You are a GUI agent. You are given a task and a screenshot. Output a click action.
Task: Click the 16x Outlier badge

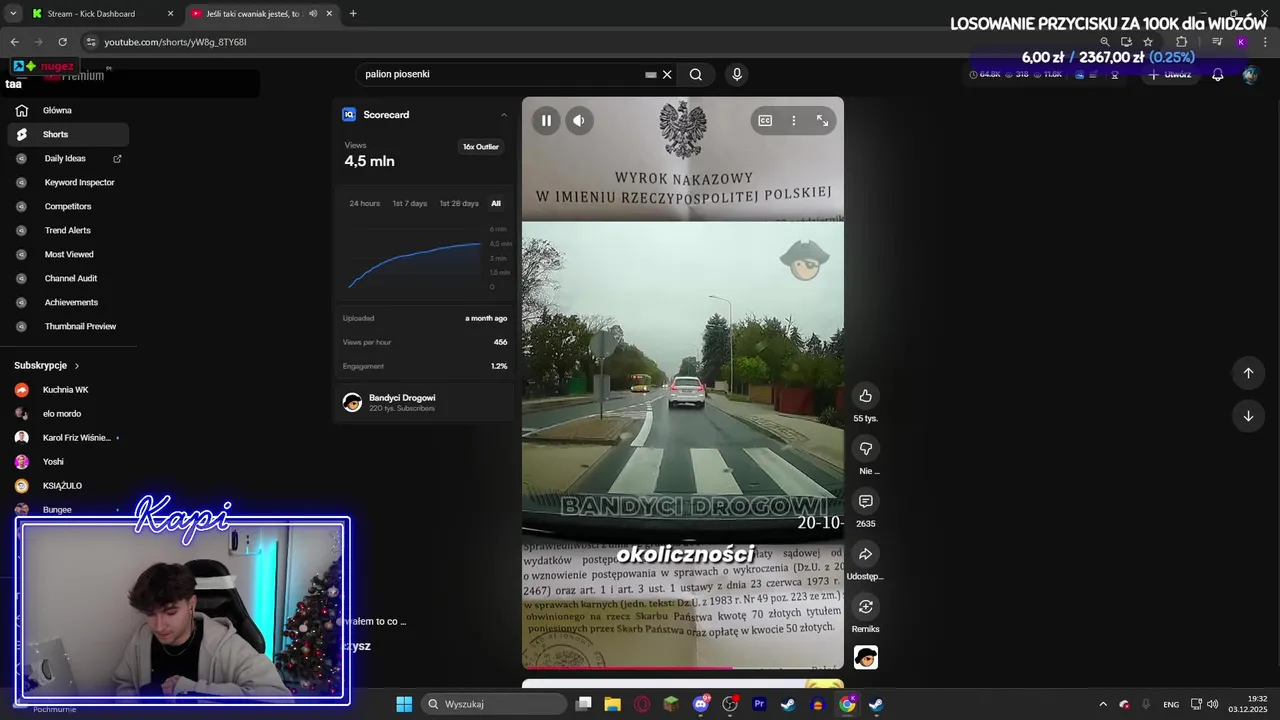[480, 147]
